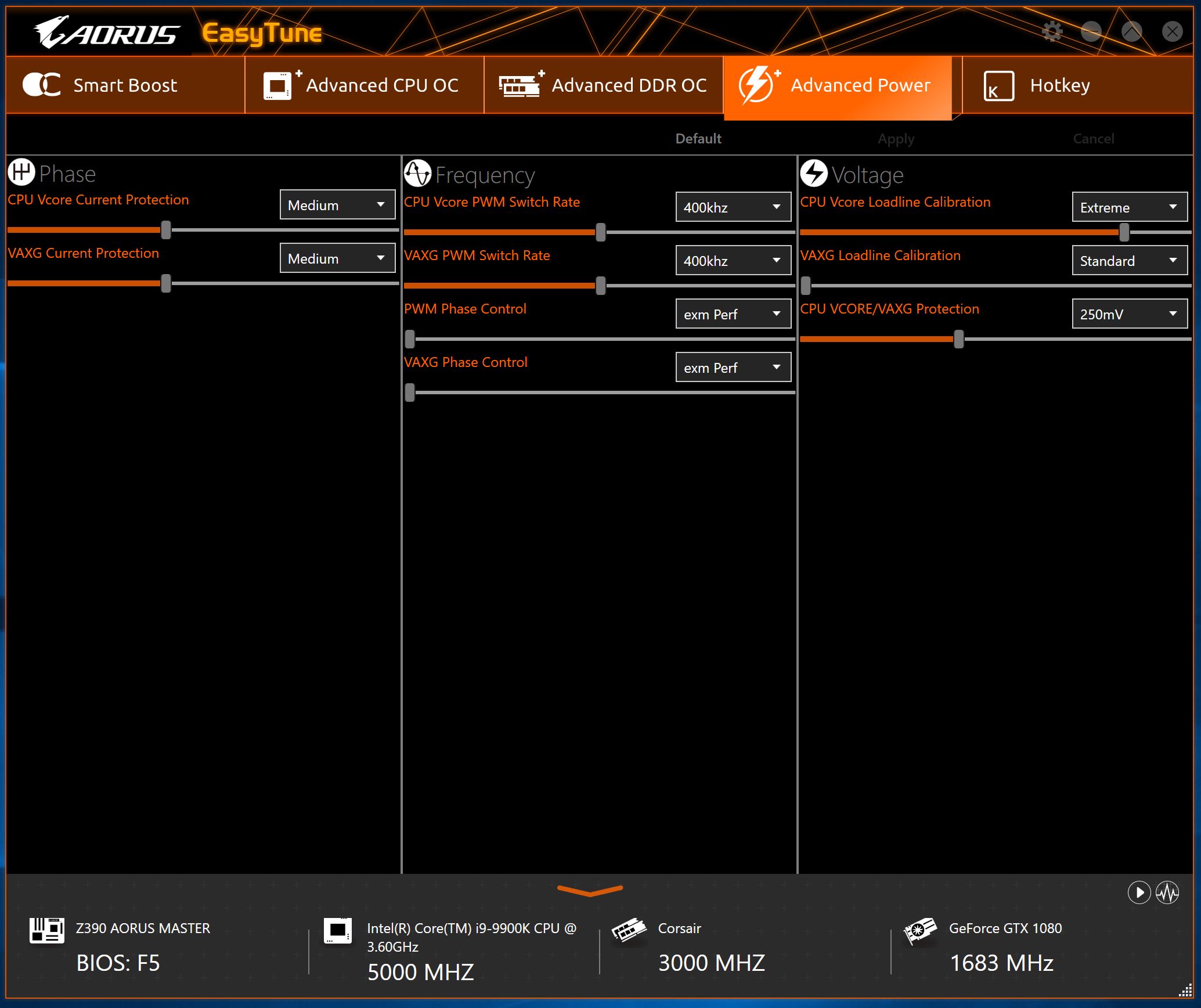Image resolution: width=1201 pixels, height=1008 pixels.
Task: Click the Smart Boost OC icon
Action: click(x=42, y=85)
